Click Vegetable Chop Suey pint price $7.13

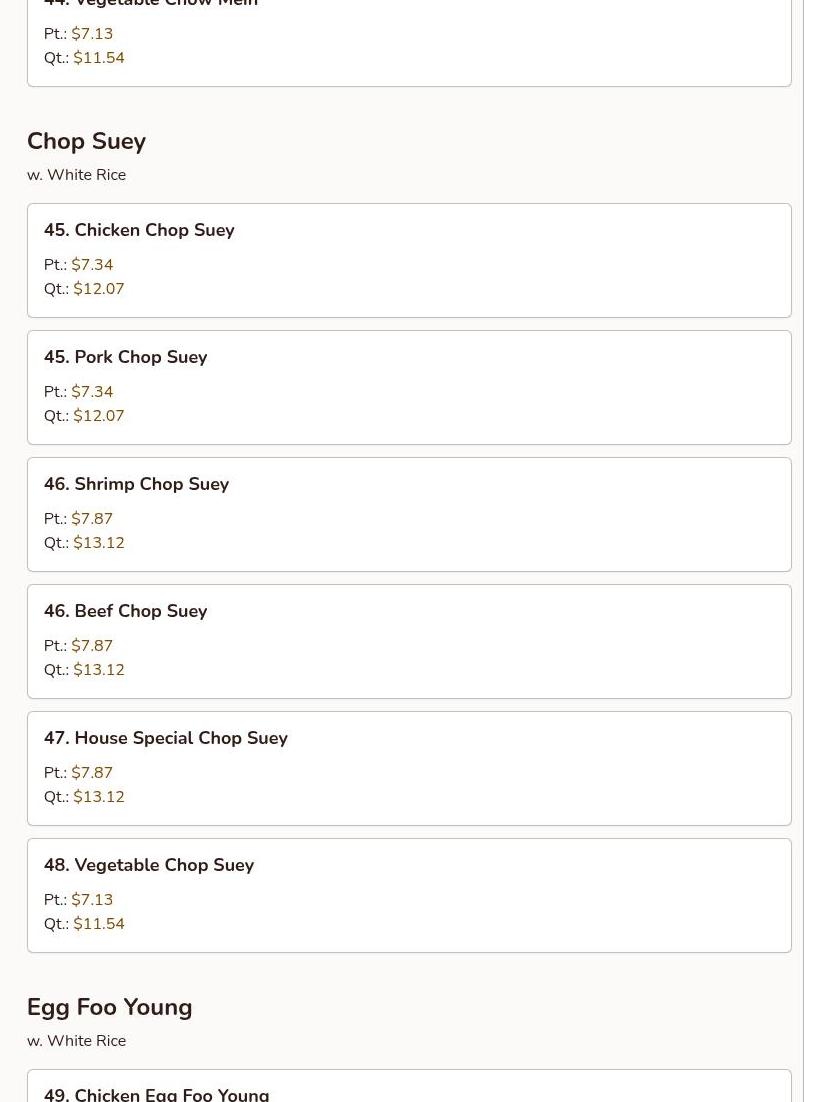(x=92, y=900)
